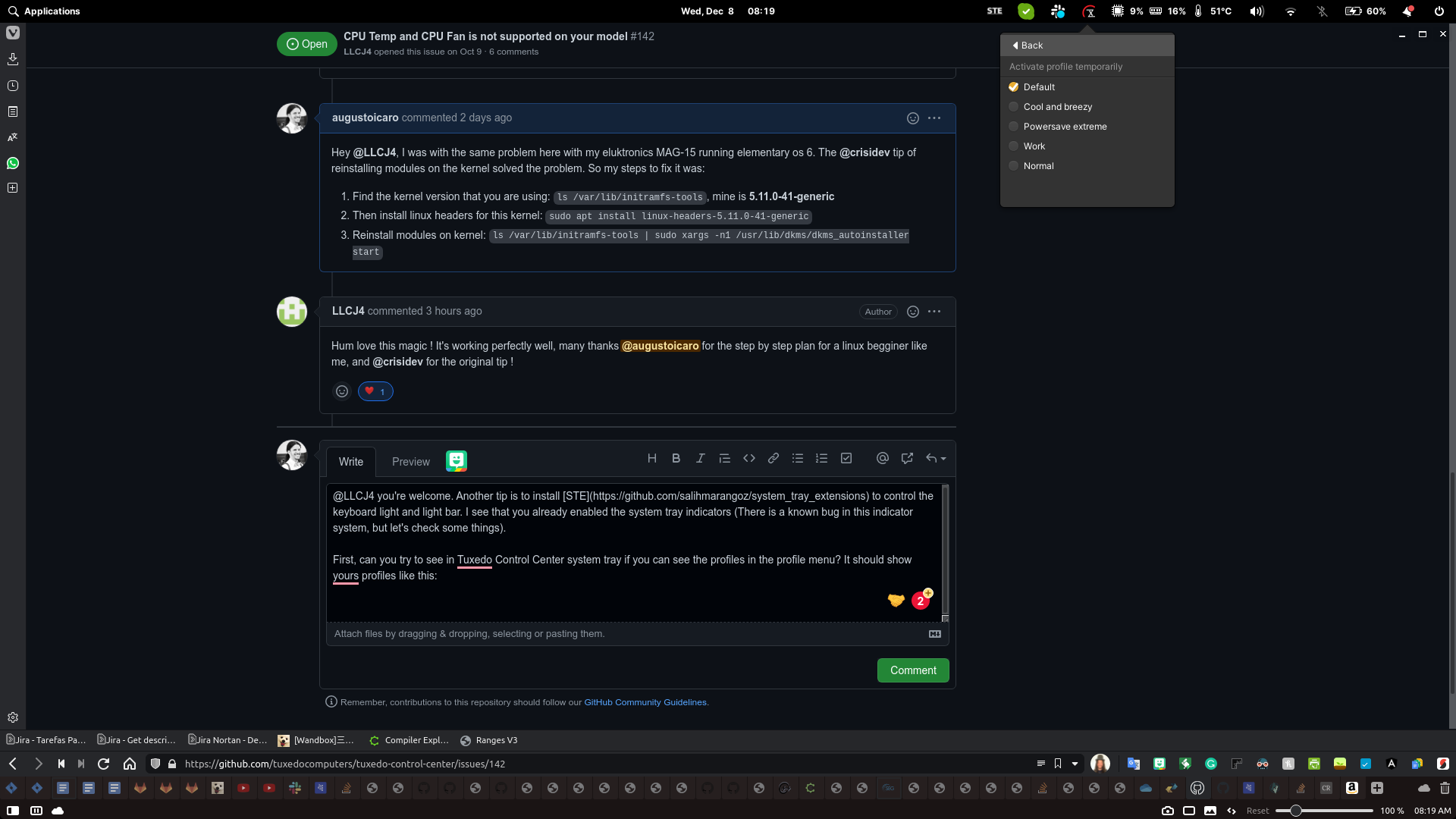Screen dimensions: 1456x819
Task: Mention a user with the @ icon
Action: click(x=882, y=458)
